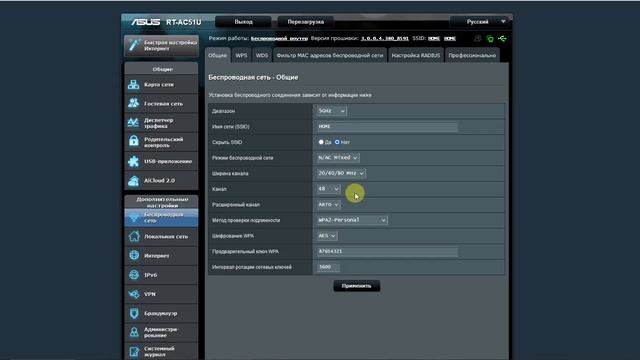Open Локальная сеть house icon
640x360 pixels.
tap(133, 236)
